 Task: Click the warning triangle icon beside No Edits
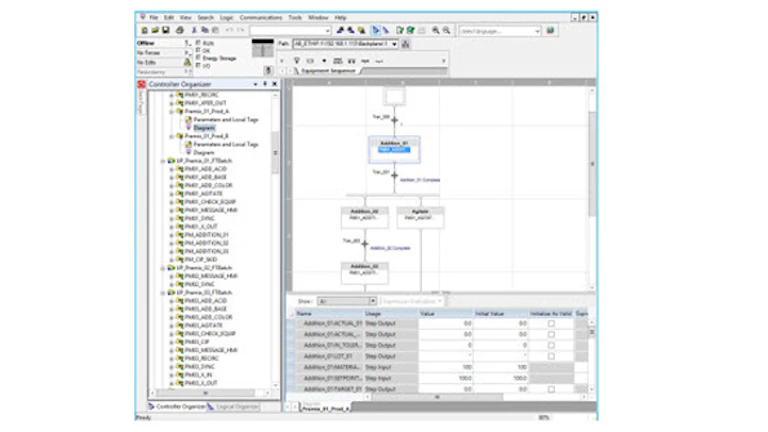point(187,62)
